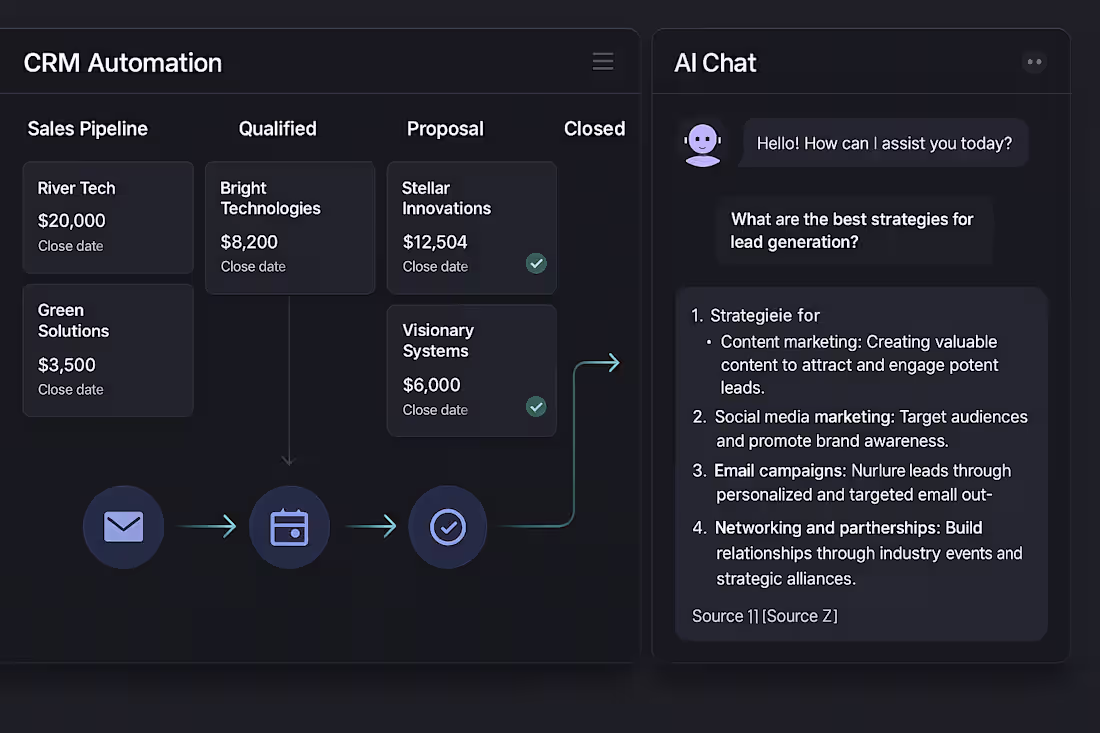Image resolution: width=1100 pixels, height=733 pixels.
Task: Select the Bright Technologies deal card
Action: 289,227
